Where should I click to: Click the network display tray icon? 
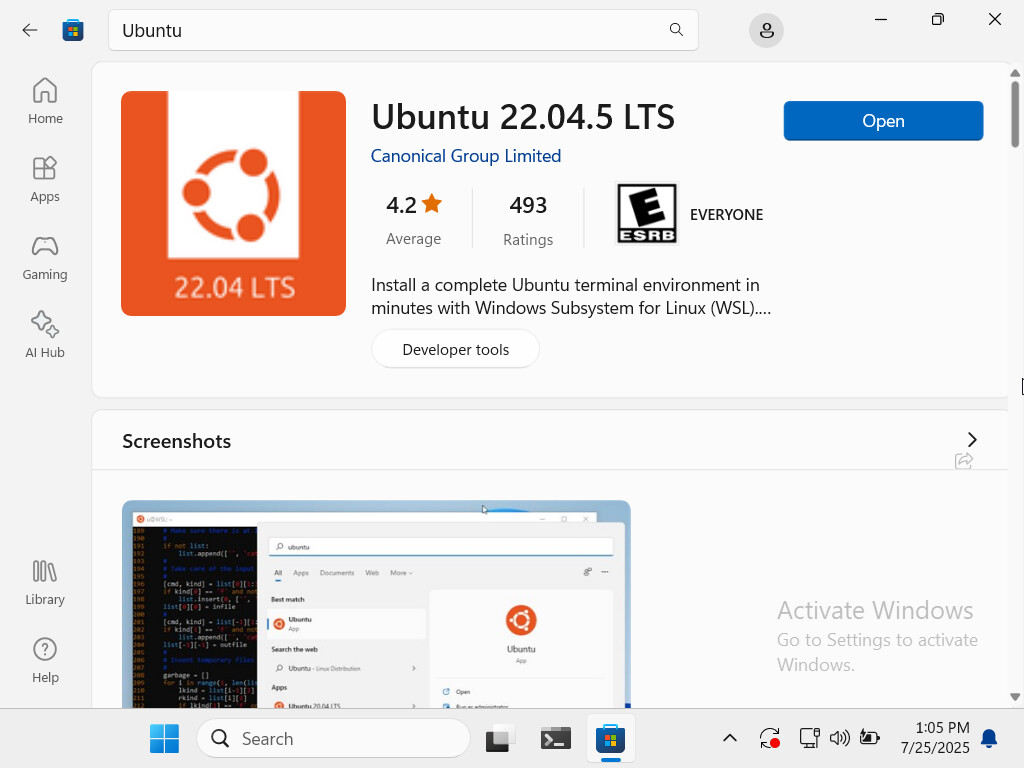[809, 739]
